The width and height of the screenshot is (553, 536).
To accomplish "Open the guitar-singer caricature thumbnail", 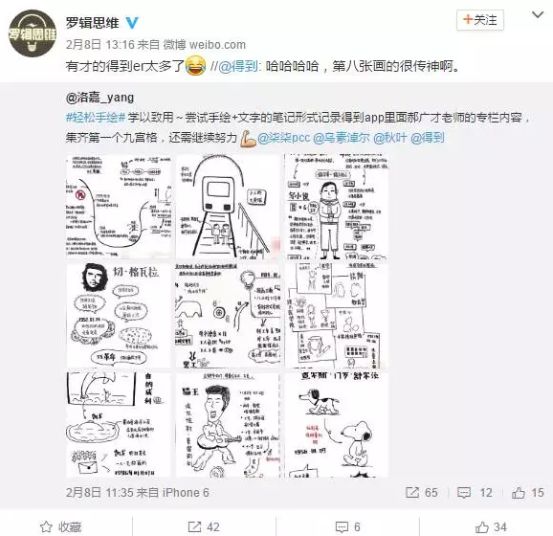I will click(228, 425).
